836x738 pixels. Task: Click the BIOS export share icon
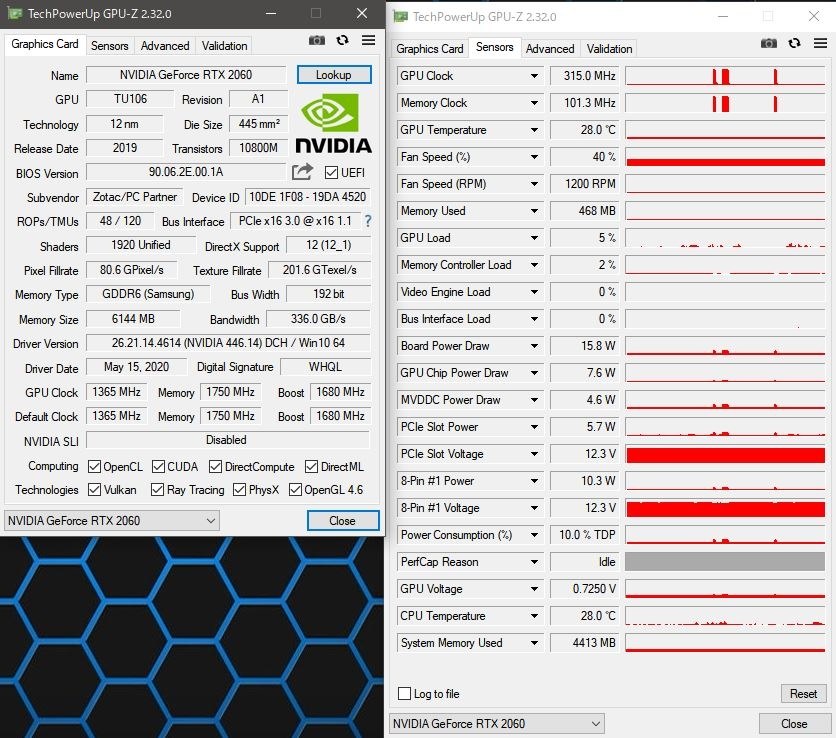pyautogui.click(x=302, y=172)
